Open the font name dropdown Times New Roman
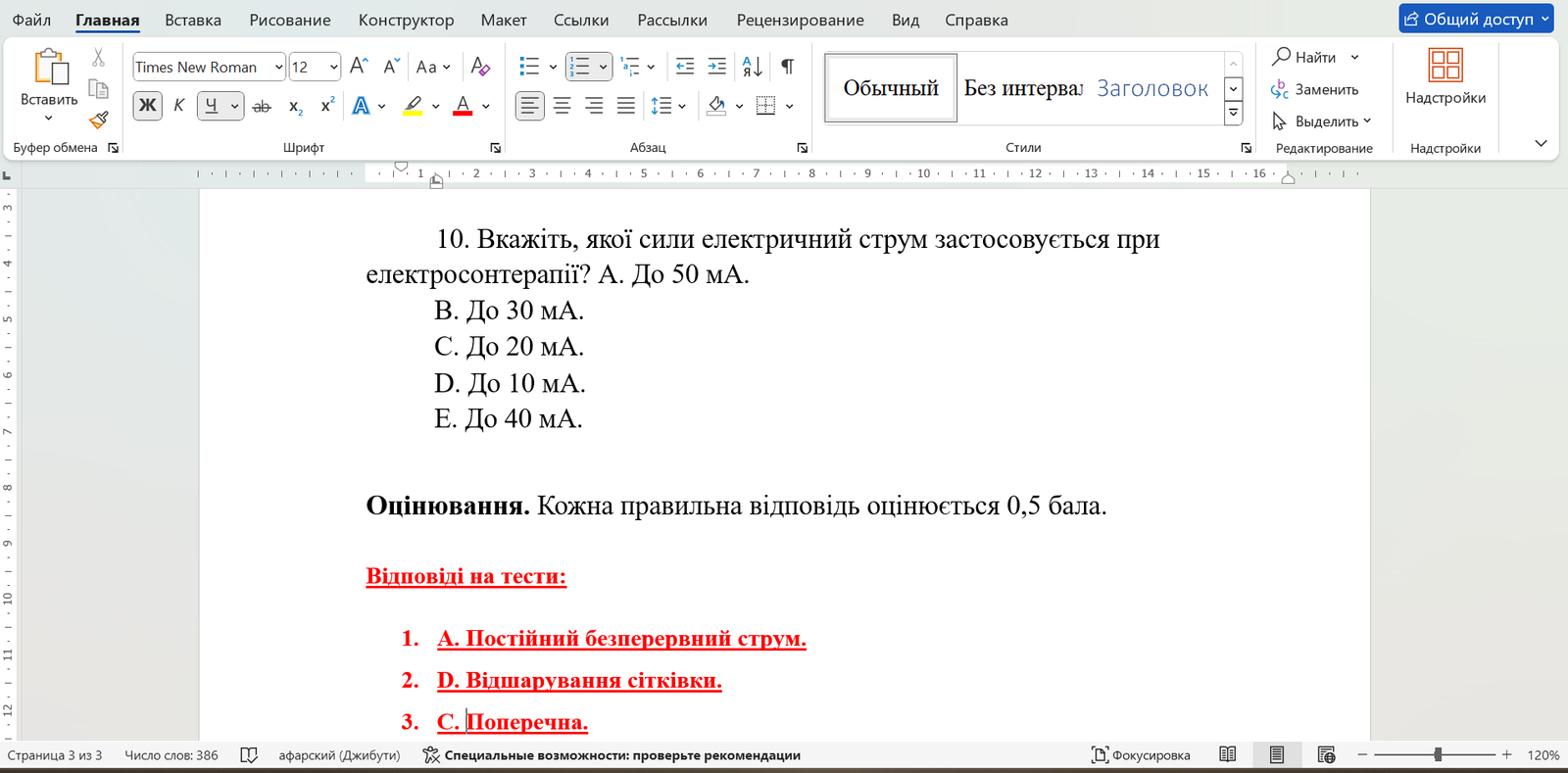 pos(278,67)
